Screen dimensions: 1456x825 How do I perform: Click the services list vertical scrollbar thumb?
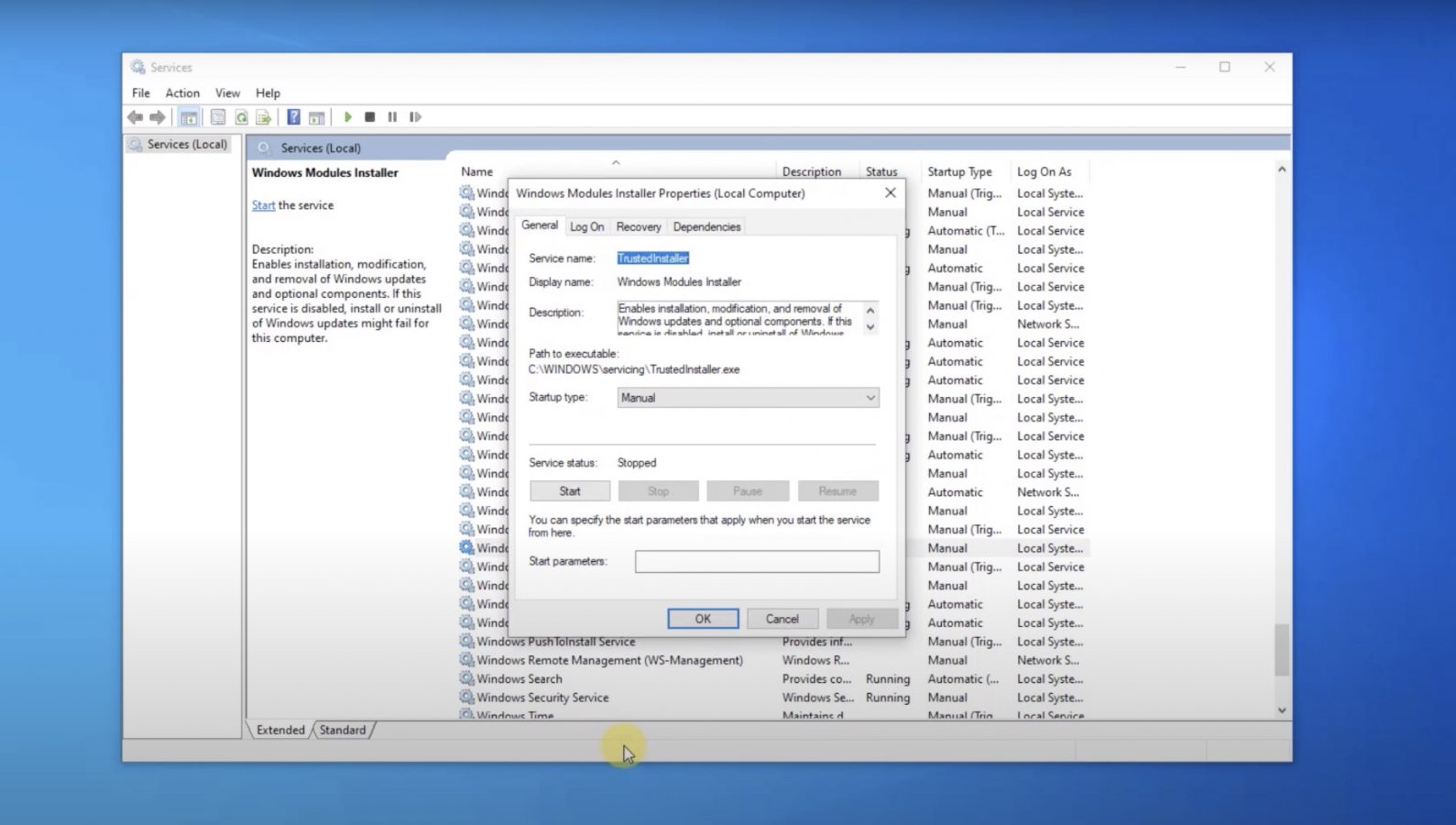tap(1282, 650)
